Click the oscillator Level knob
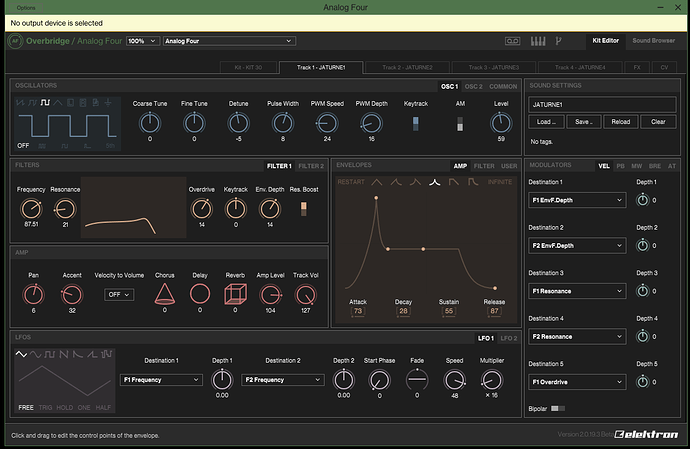The image size is (690, 449). (501, 123)
